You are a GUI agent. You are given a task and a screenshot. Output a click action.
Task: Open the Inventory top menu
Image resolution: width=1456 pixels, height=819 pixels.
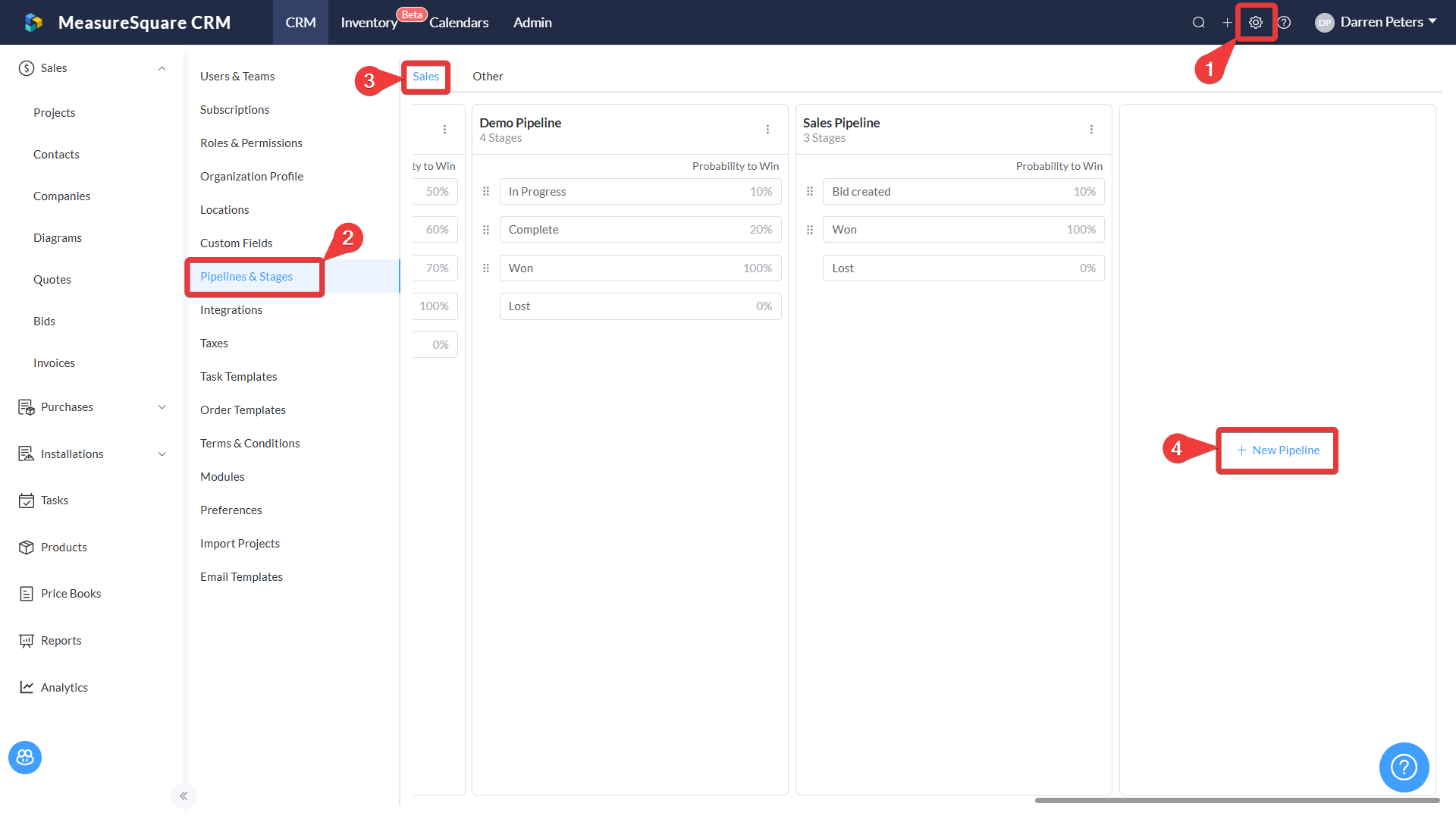coord(369,23)
